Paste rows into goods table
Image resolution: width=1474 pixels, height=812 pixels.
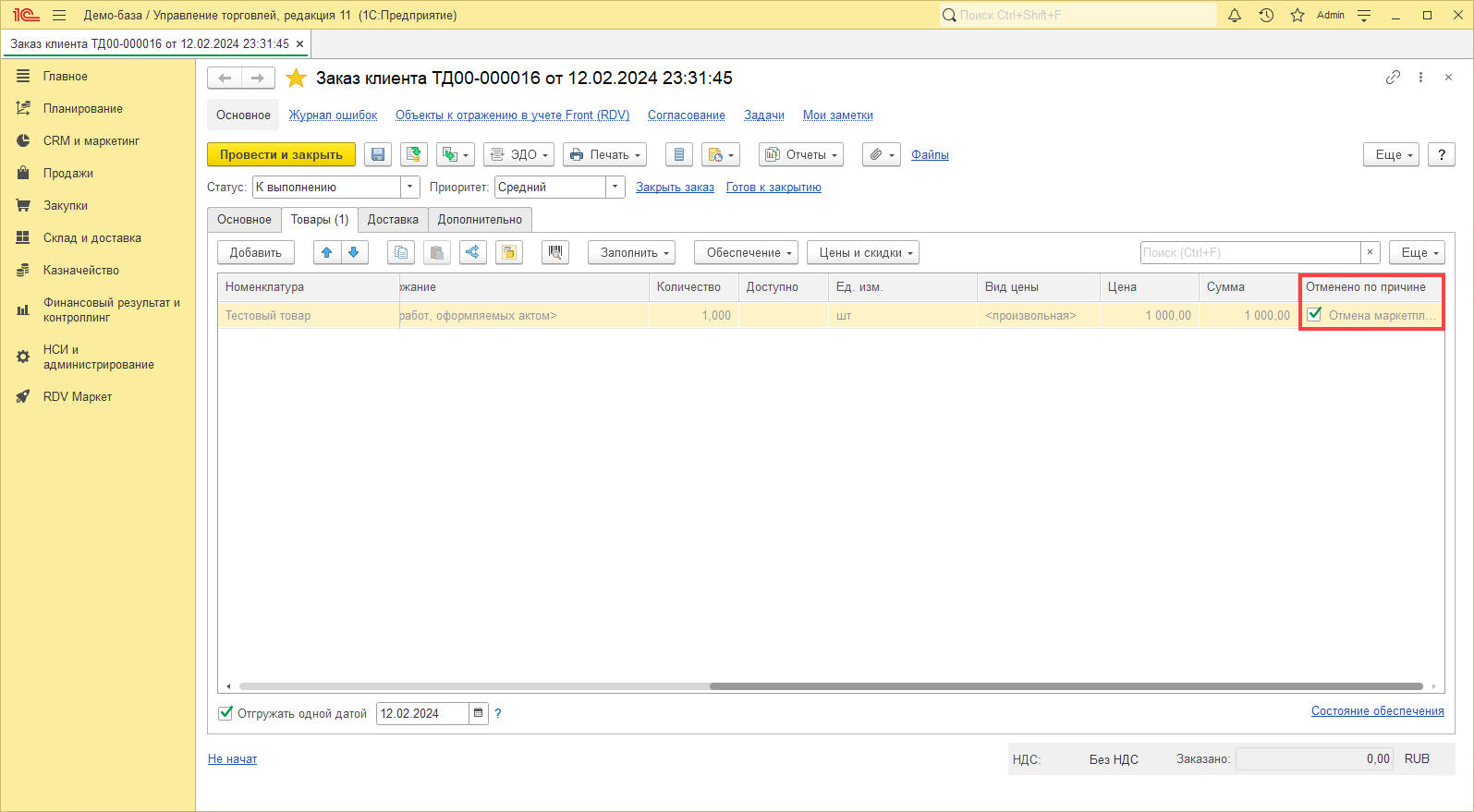point(437,253)
